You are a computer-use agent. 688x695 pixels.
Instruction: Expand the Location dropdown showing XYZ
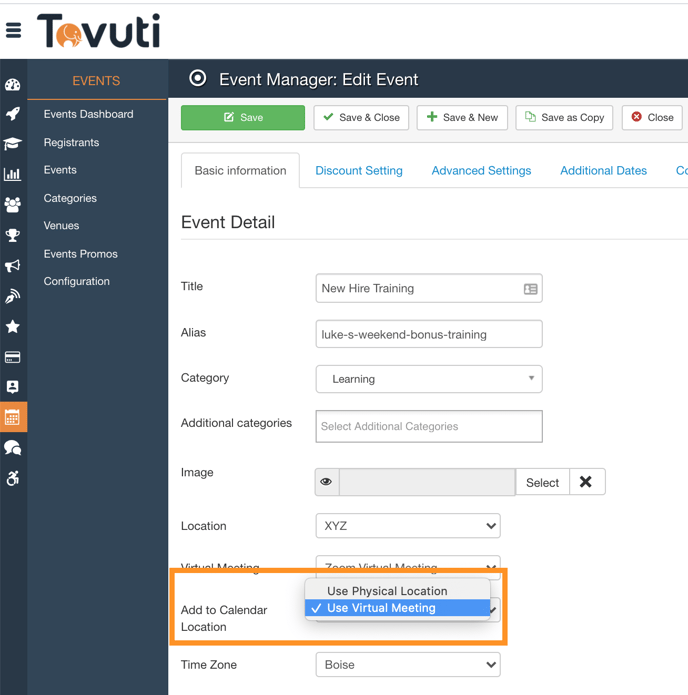[x=407, y=526]
